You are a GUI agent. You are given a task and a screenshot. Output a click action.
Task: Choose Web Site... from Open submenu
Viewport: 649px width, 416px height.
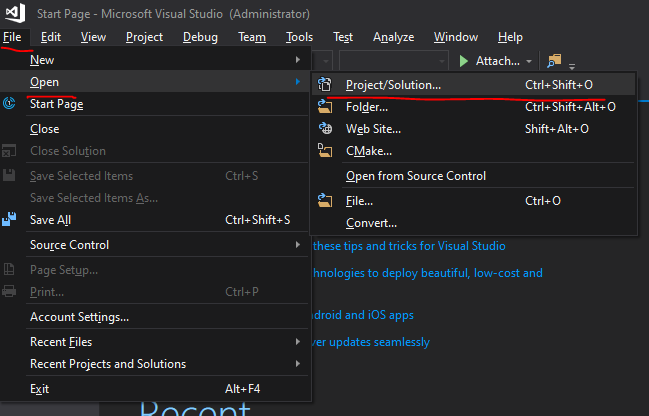473,129
